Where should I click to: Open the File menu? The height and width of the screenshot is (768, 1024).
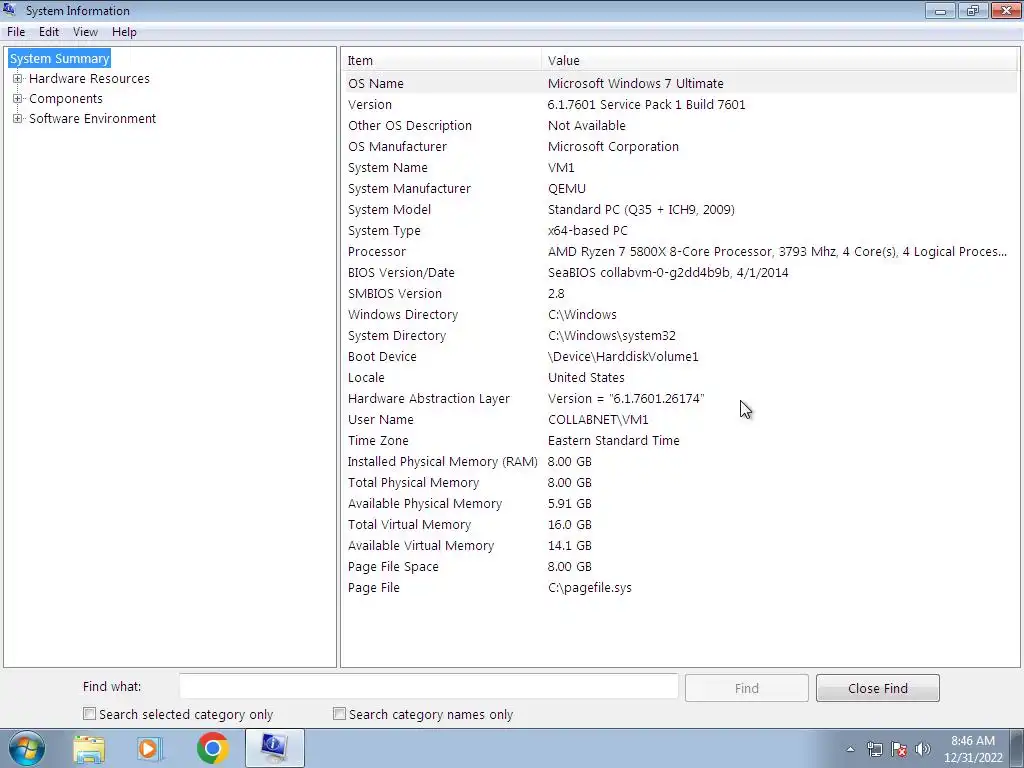click(x=16, y=32)
